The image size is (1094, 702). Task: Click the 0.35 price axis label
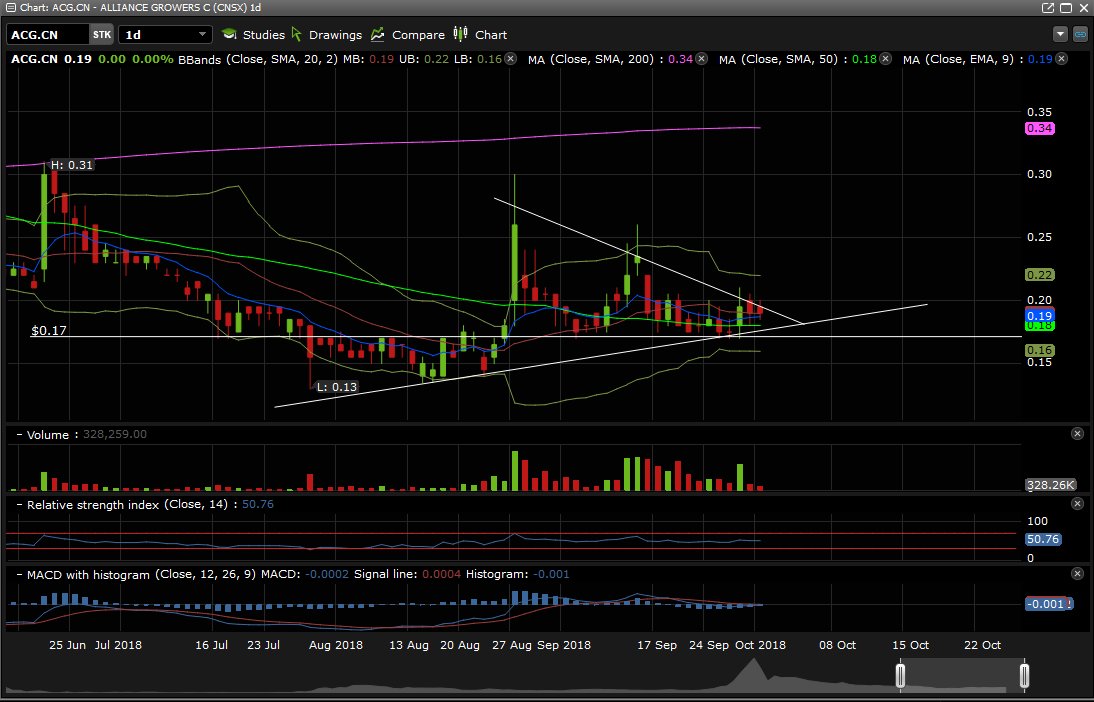[x=1040, y=112]
